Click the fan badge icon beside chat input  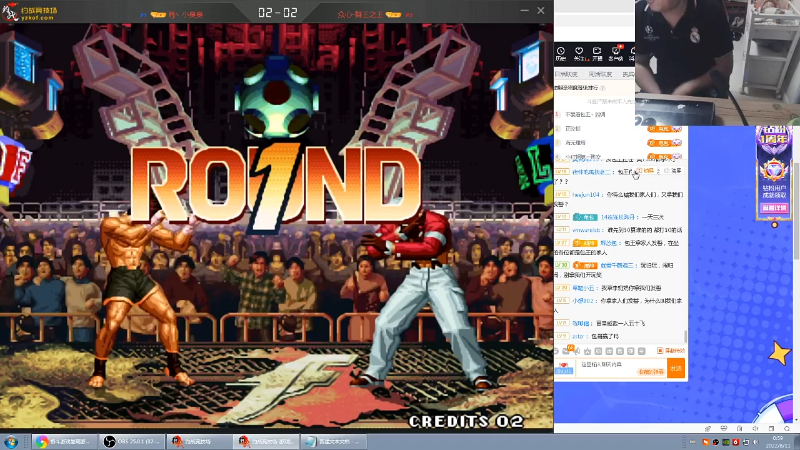564,368
